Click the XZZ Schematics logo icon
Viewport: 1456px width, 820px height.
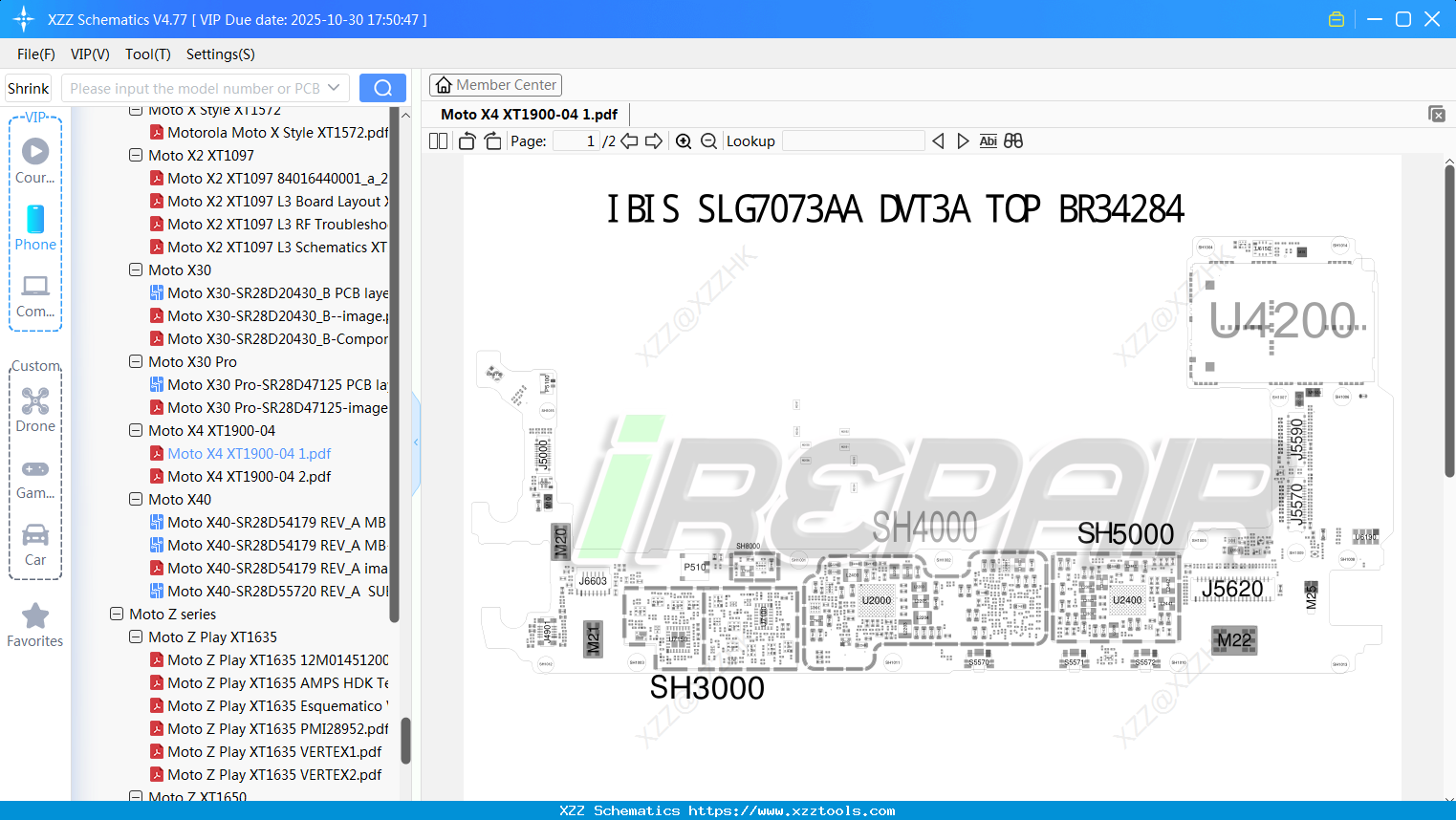[x=24, y=19]
